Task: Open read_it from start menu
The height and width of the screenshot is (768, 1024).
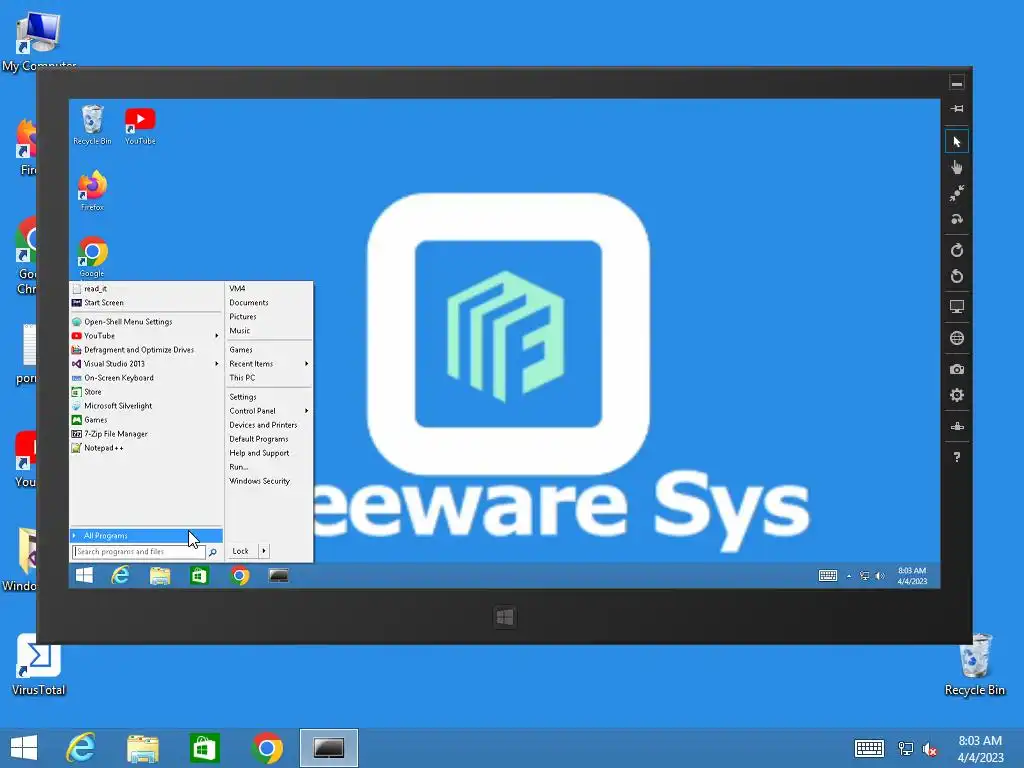Action: tap(146, 289)
